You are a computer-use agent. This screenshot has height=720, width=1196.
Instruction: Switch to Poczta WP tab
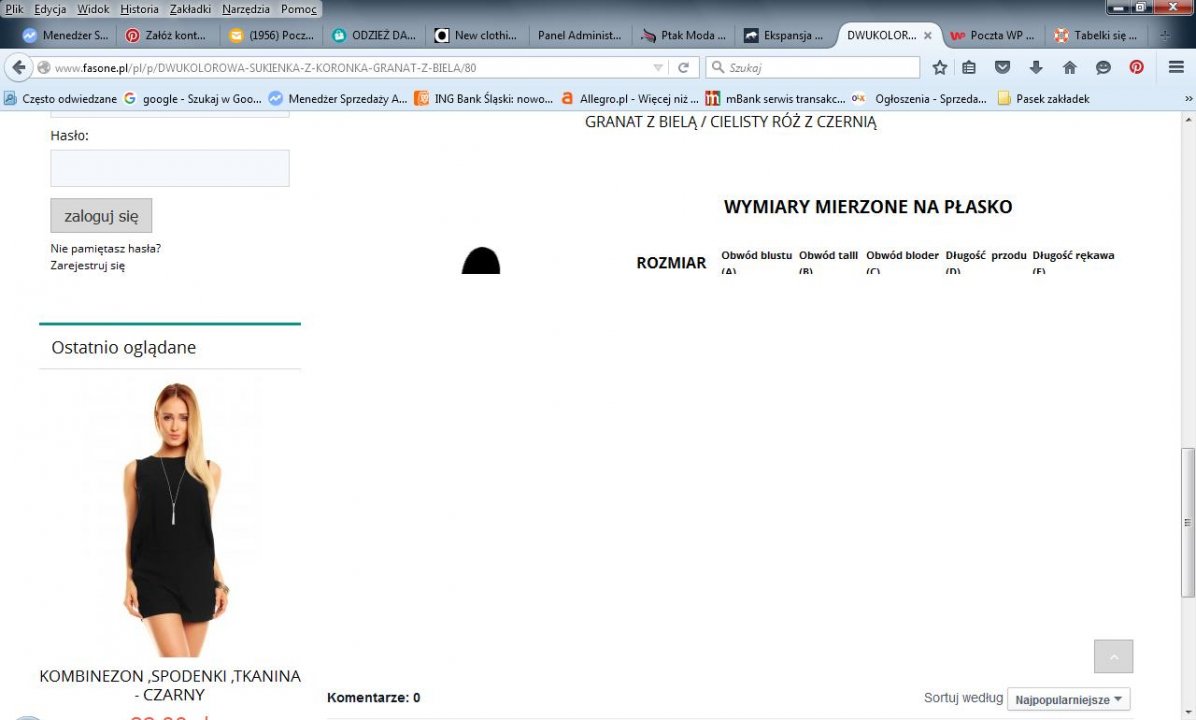coord(992,35)
